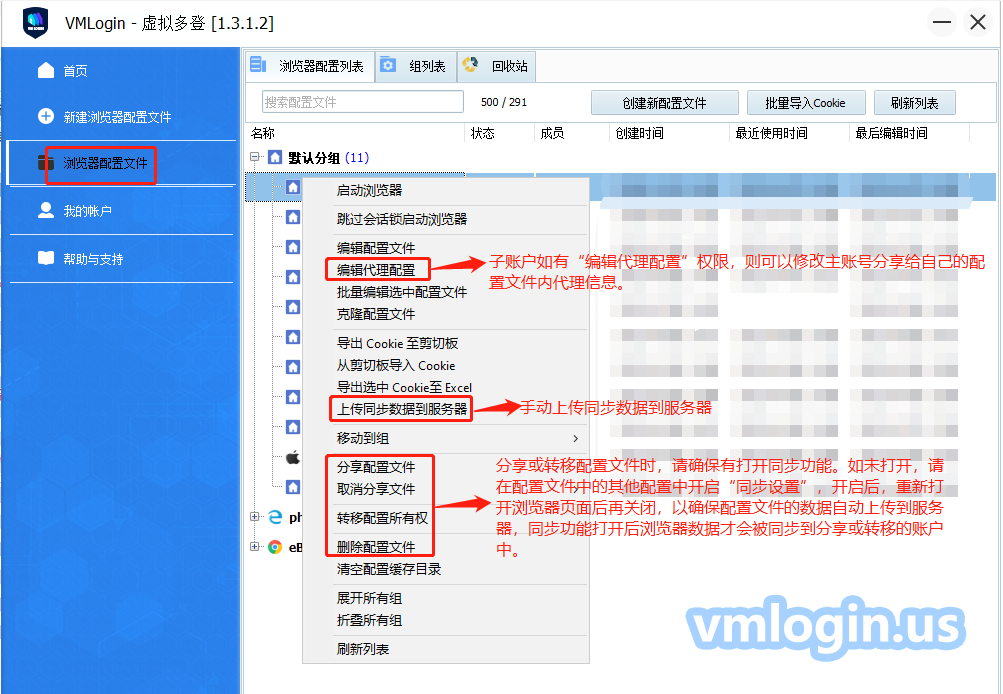The height and width of the screenshot is (694, 1003).
Task: Open the 移动到组 submenu arrow
Action: [575, 438]
